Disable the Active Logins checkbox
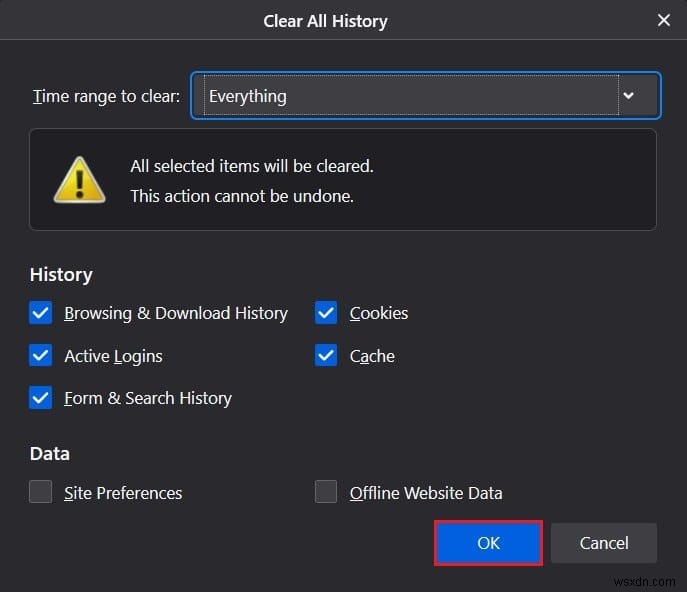This screenshot has width=687, height=592. [x=41, y=356]
